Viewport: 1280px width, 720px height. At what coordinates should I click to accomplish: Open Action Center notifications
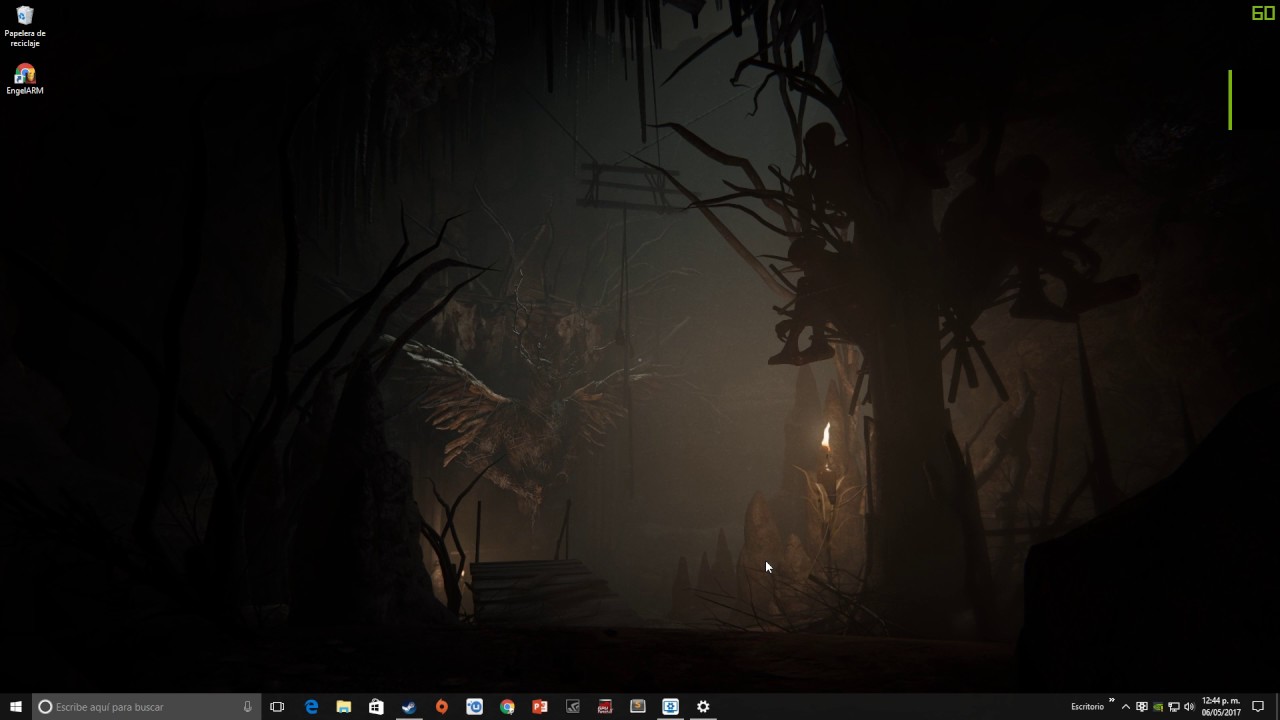[x=1258, y=707]
